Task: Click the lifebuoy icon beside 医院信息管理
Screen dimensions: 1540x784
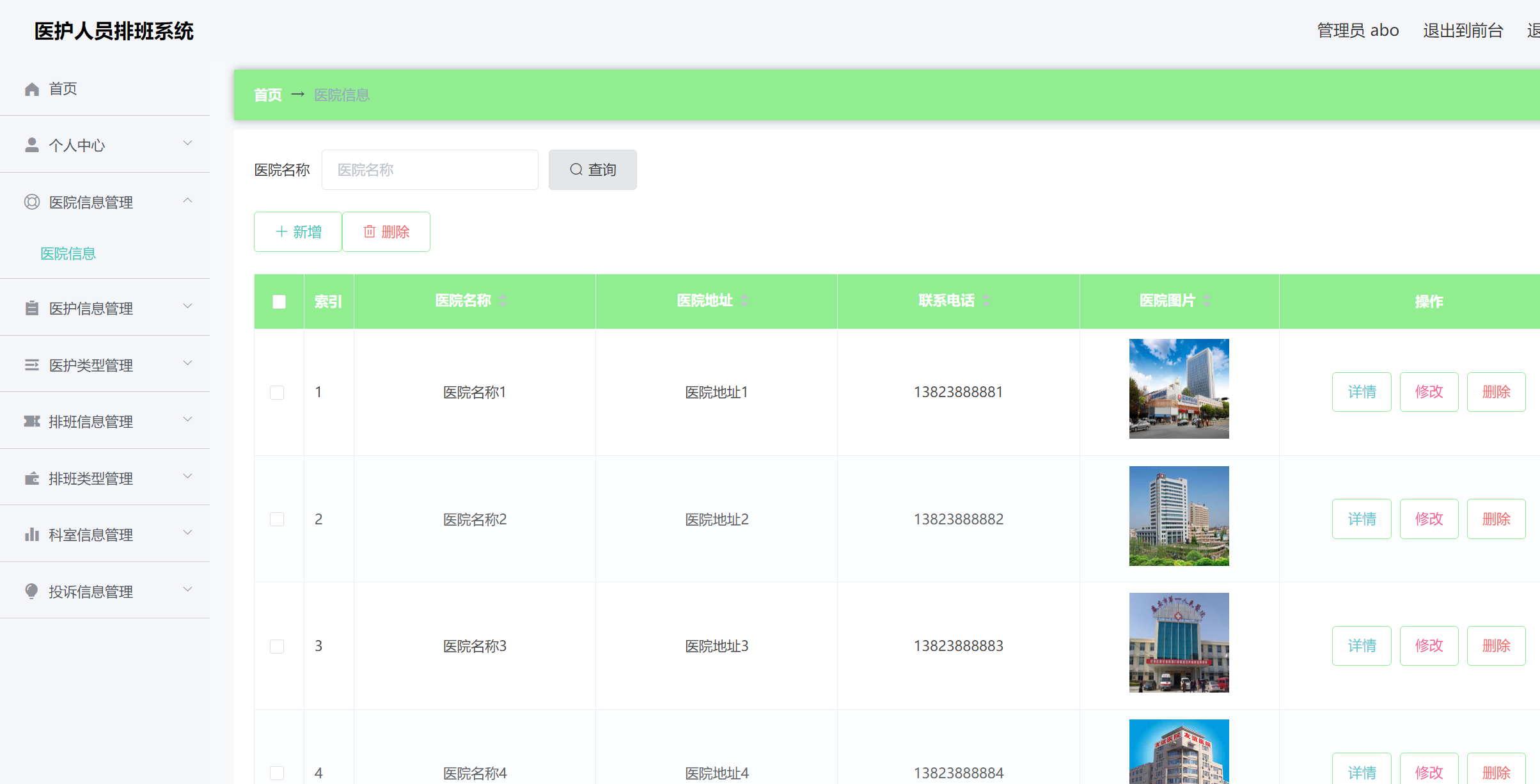Action: coord(32,202)
